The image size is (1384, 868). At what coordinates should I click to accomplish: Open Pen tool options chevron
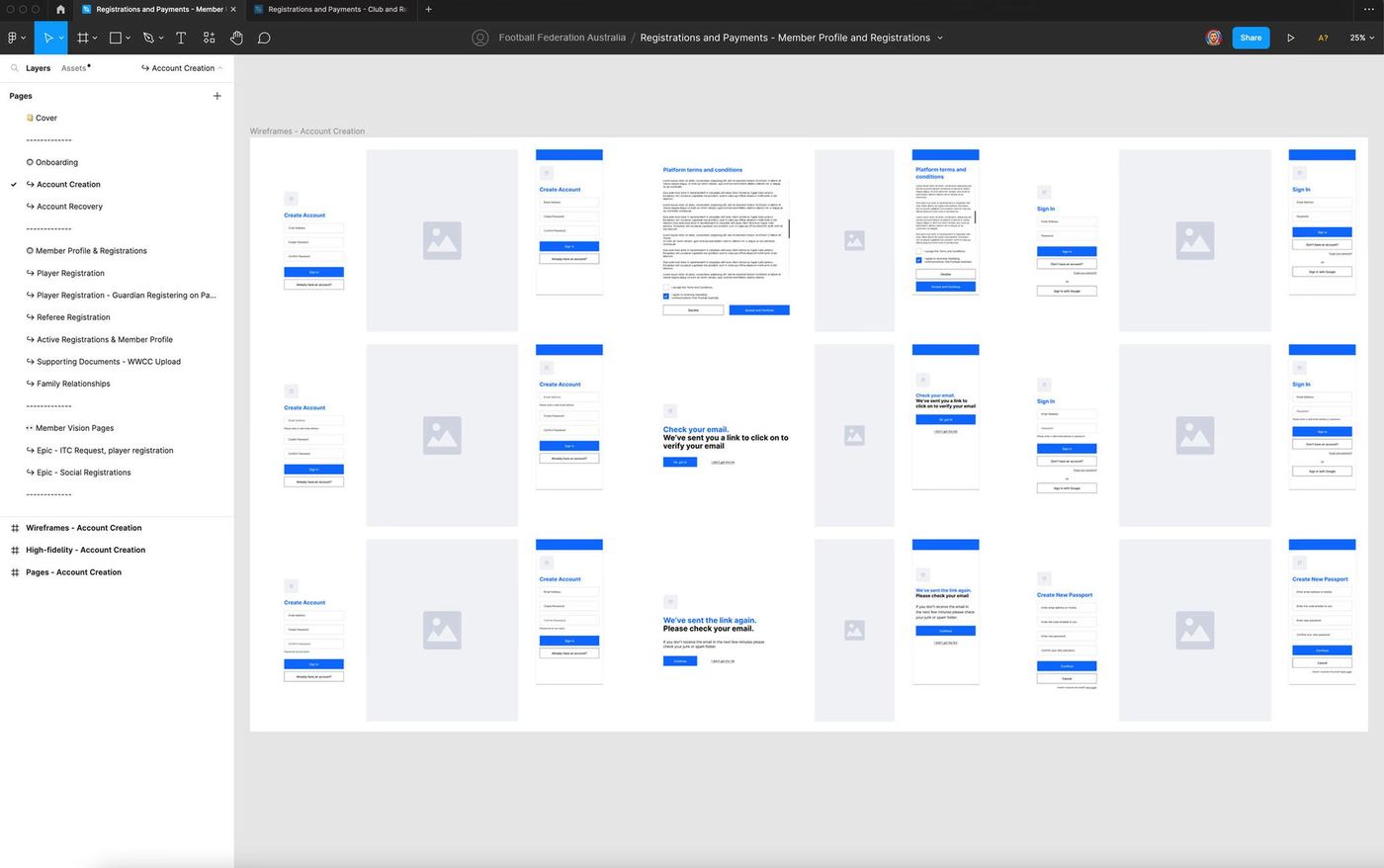[161, 38]
